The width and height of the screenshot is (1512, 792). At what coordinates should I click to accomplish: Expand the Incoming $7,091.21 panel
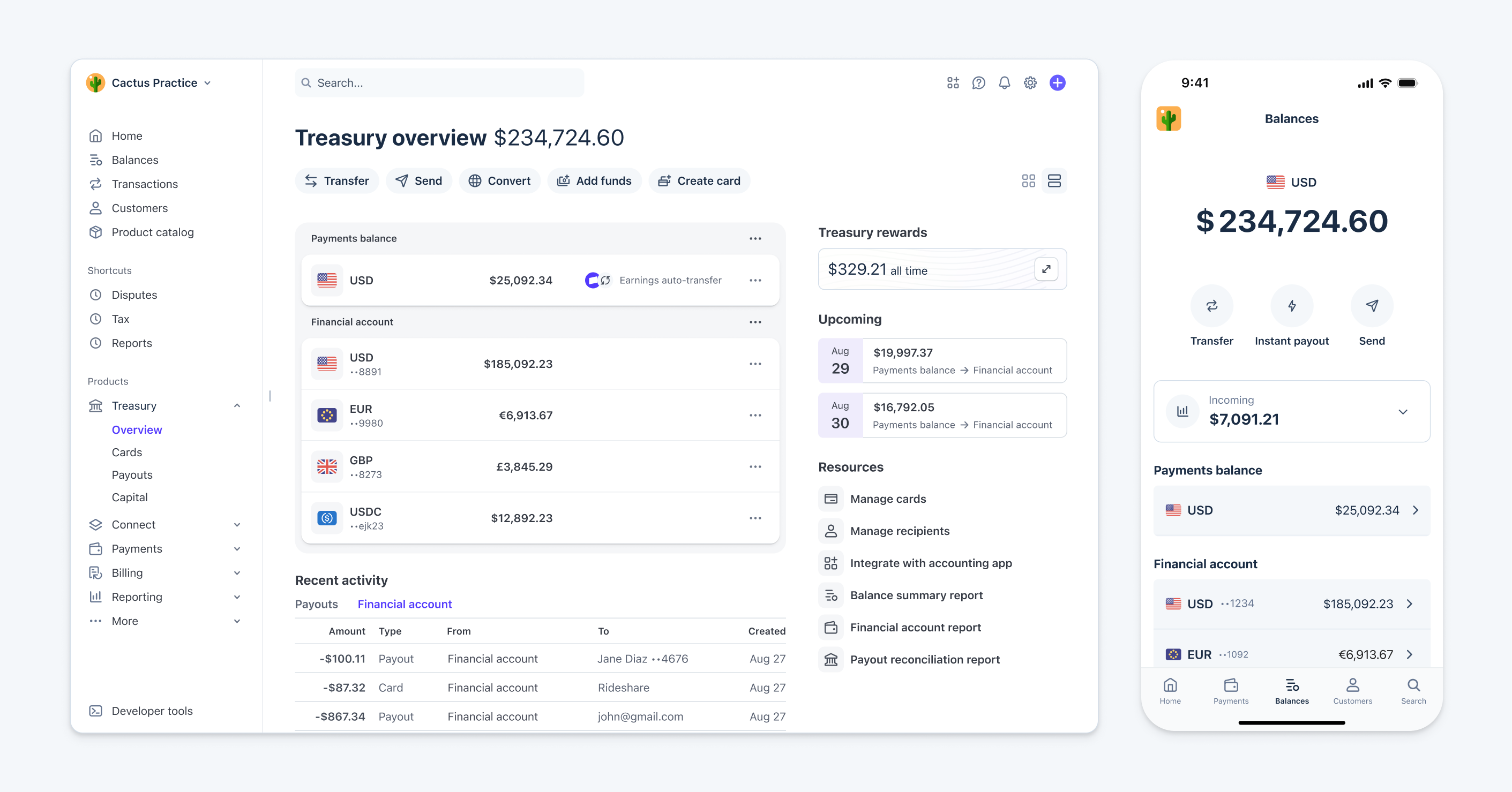click(x=1291, y=411)
